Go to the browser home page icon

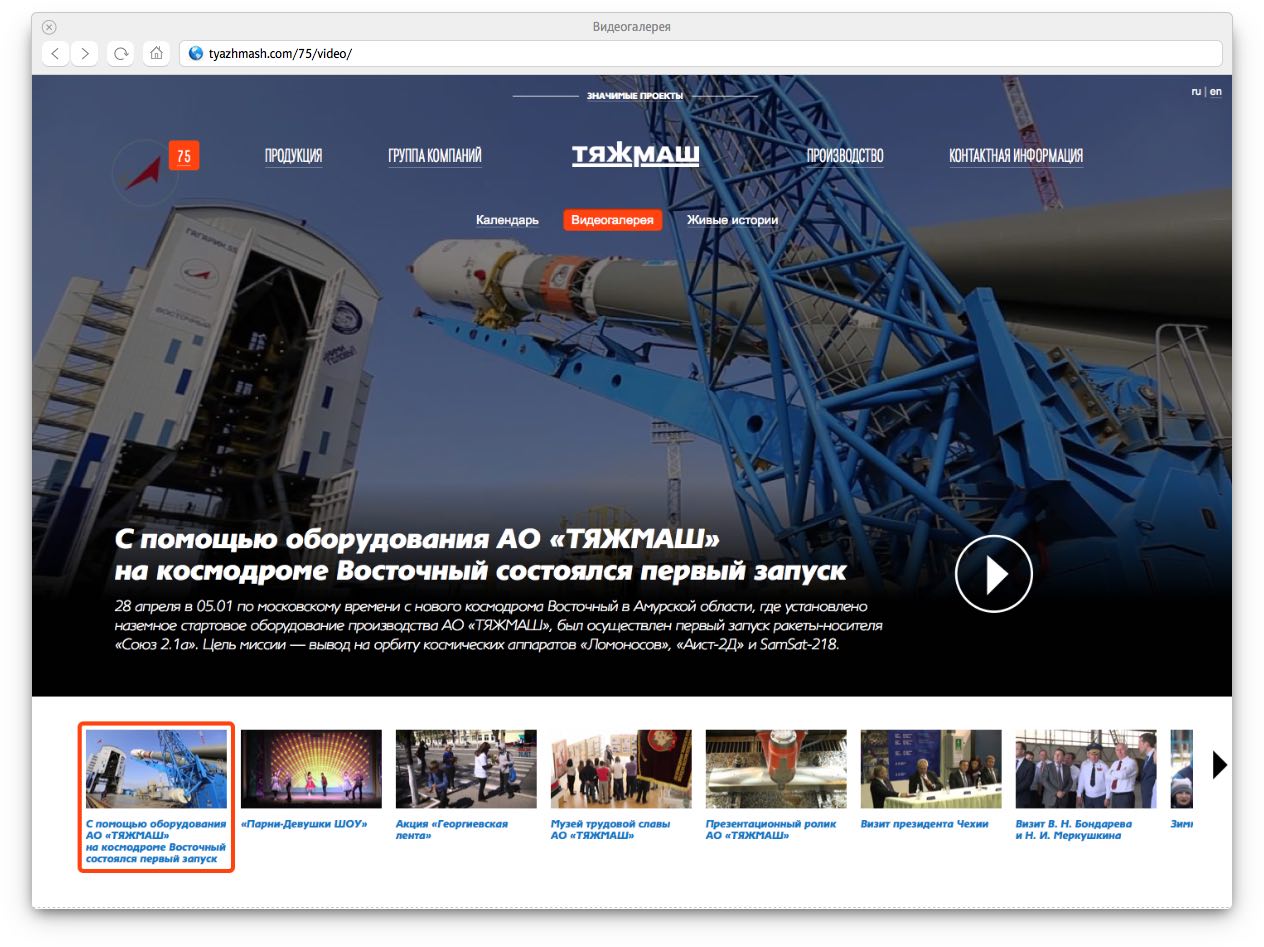(x=155, y=54)
